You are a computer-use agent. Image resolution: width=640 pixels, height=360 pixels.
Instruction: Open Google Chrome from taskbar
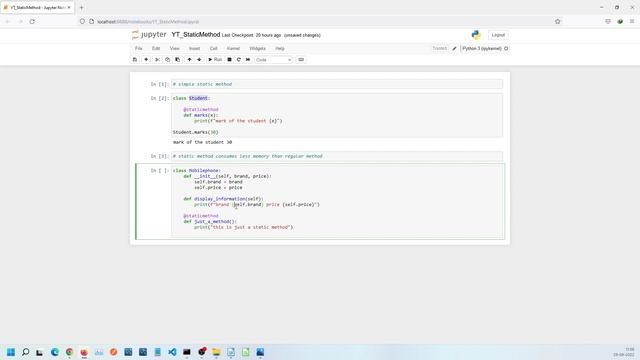69,352
